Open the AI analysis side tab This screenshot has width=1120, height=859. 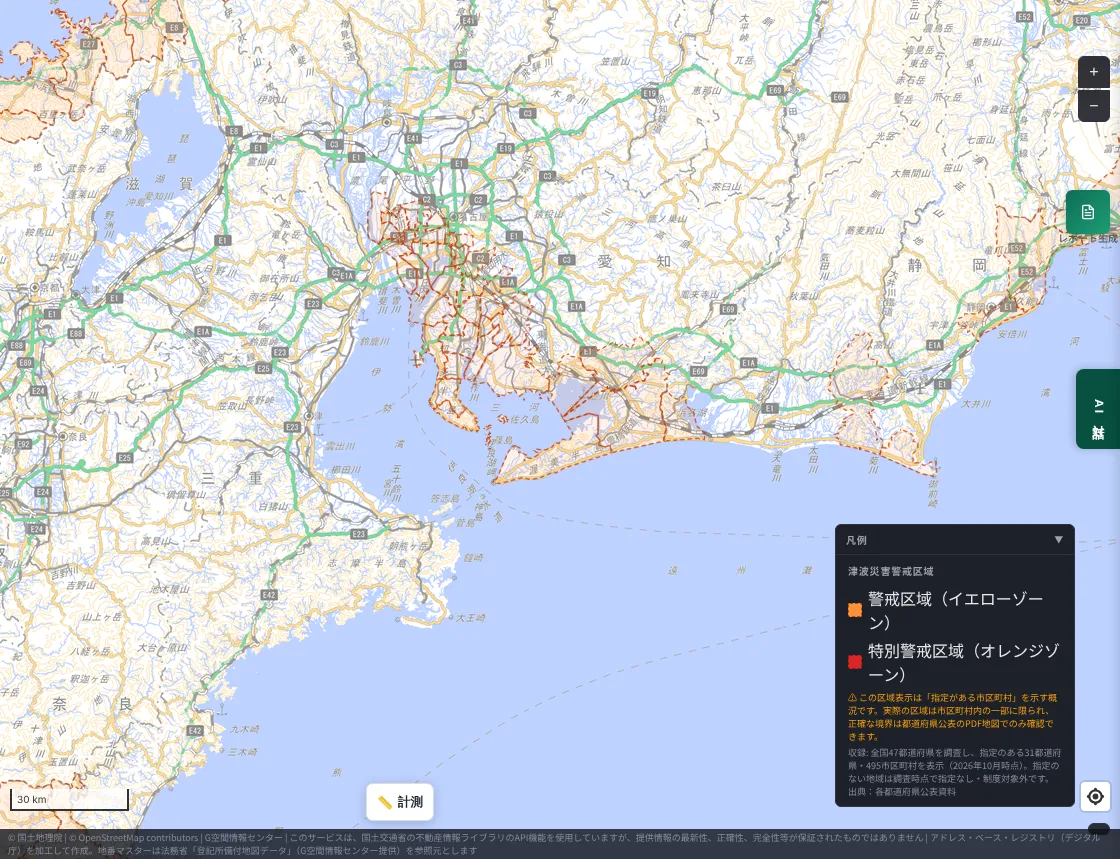click(1098, 409)
